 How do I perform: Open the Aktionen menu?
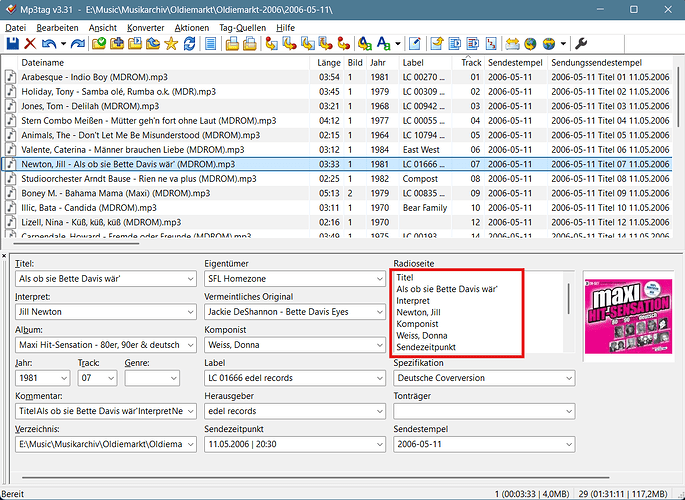coord(192,28)
